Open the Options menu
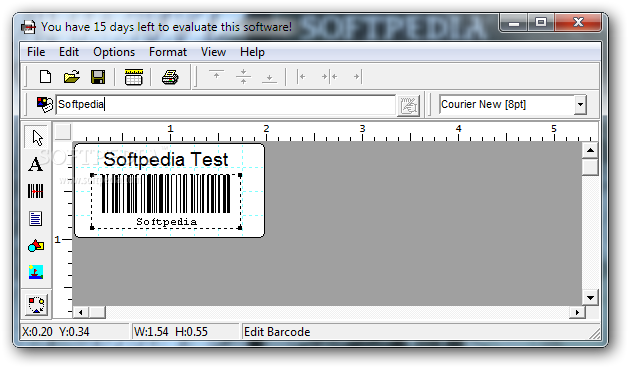The width and height of the screenshot is (629, 368). (114, 52)
